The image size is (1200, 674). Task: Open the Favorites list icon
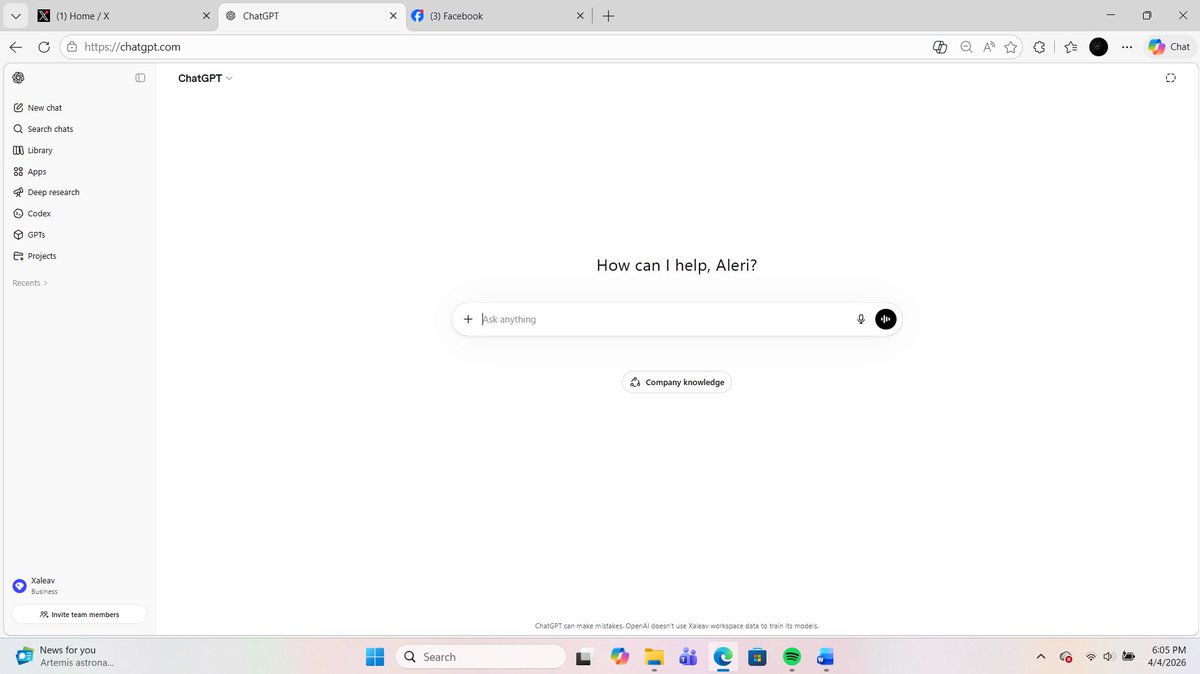pyautogui.click(x=1071, y=47)
